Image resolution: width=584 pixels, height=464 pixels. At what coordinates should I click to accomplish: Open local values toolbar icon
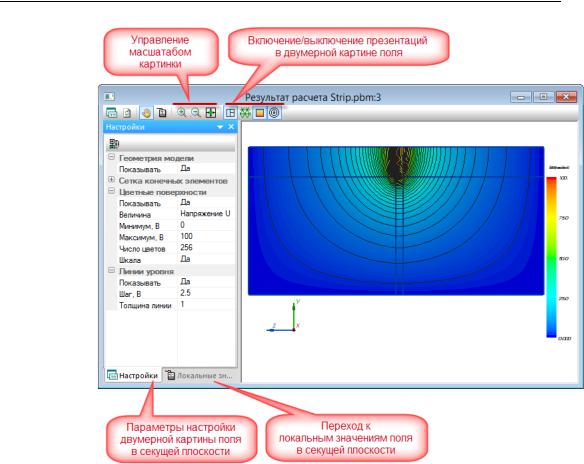[162, 112]
